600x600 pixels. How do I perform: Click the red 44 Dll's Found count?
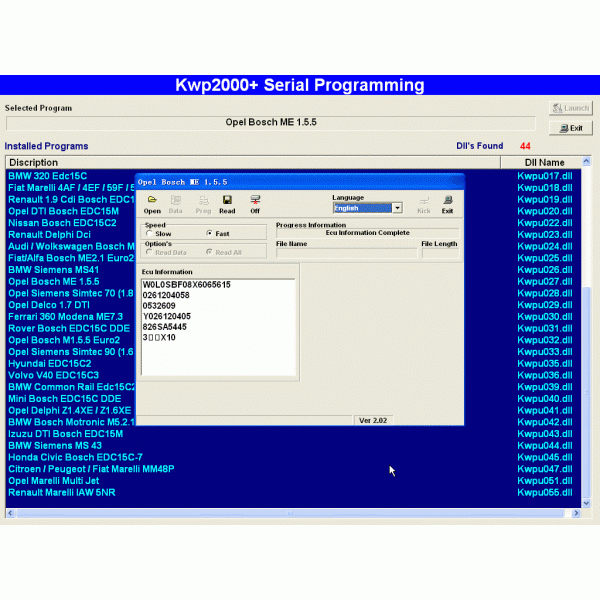click(525, 146)
